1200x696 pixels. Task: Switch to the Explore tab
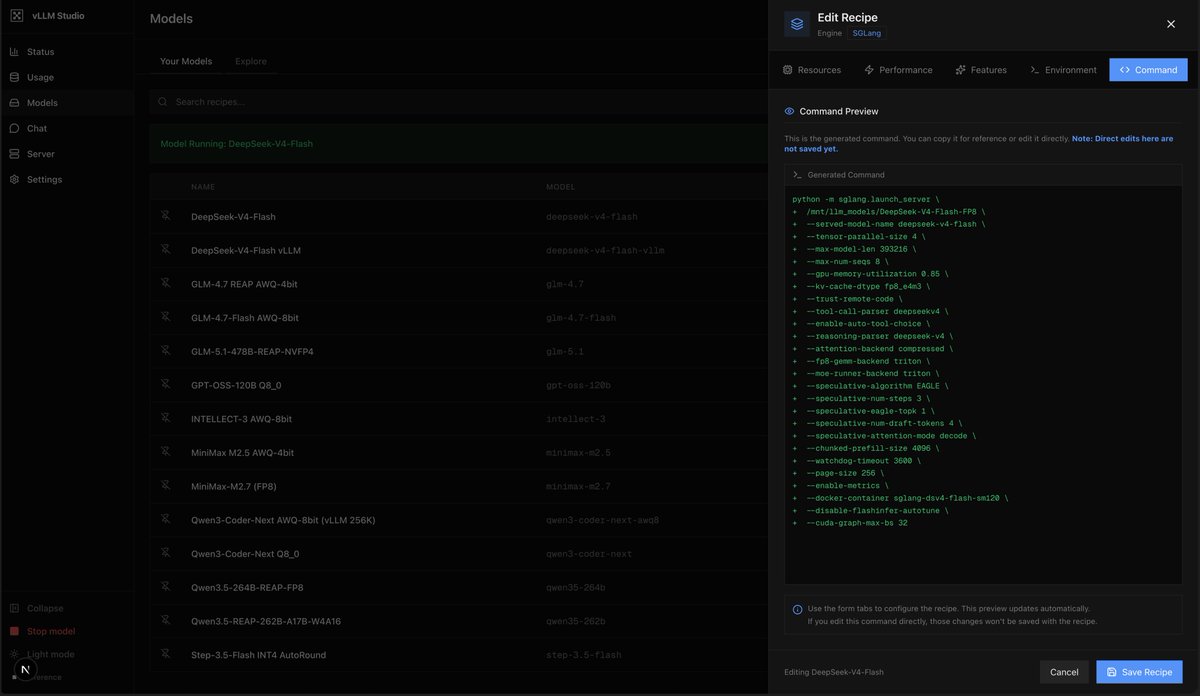(251, 61)
